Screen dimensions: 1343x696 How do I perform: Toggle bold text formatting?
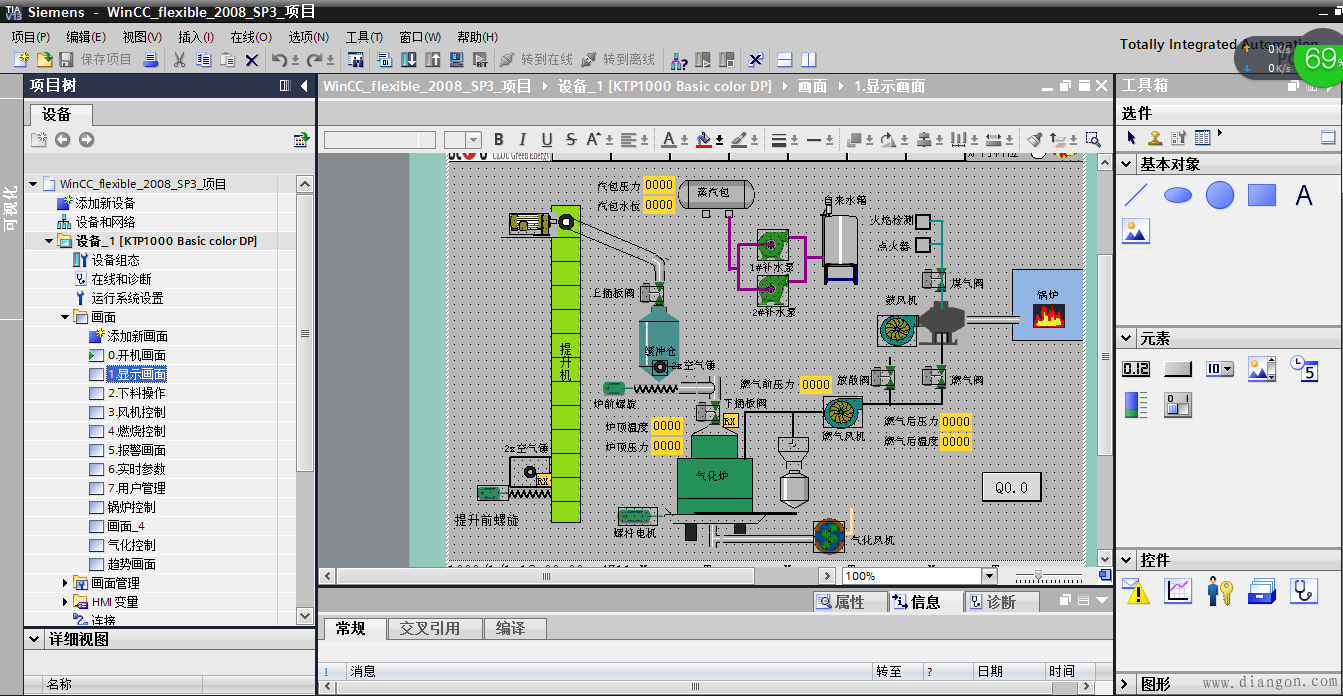point(499,138)
